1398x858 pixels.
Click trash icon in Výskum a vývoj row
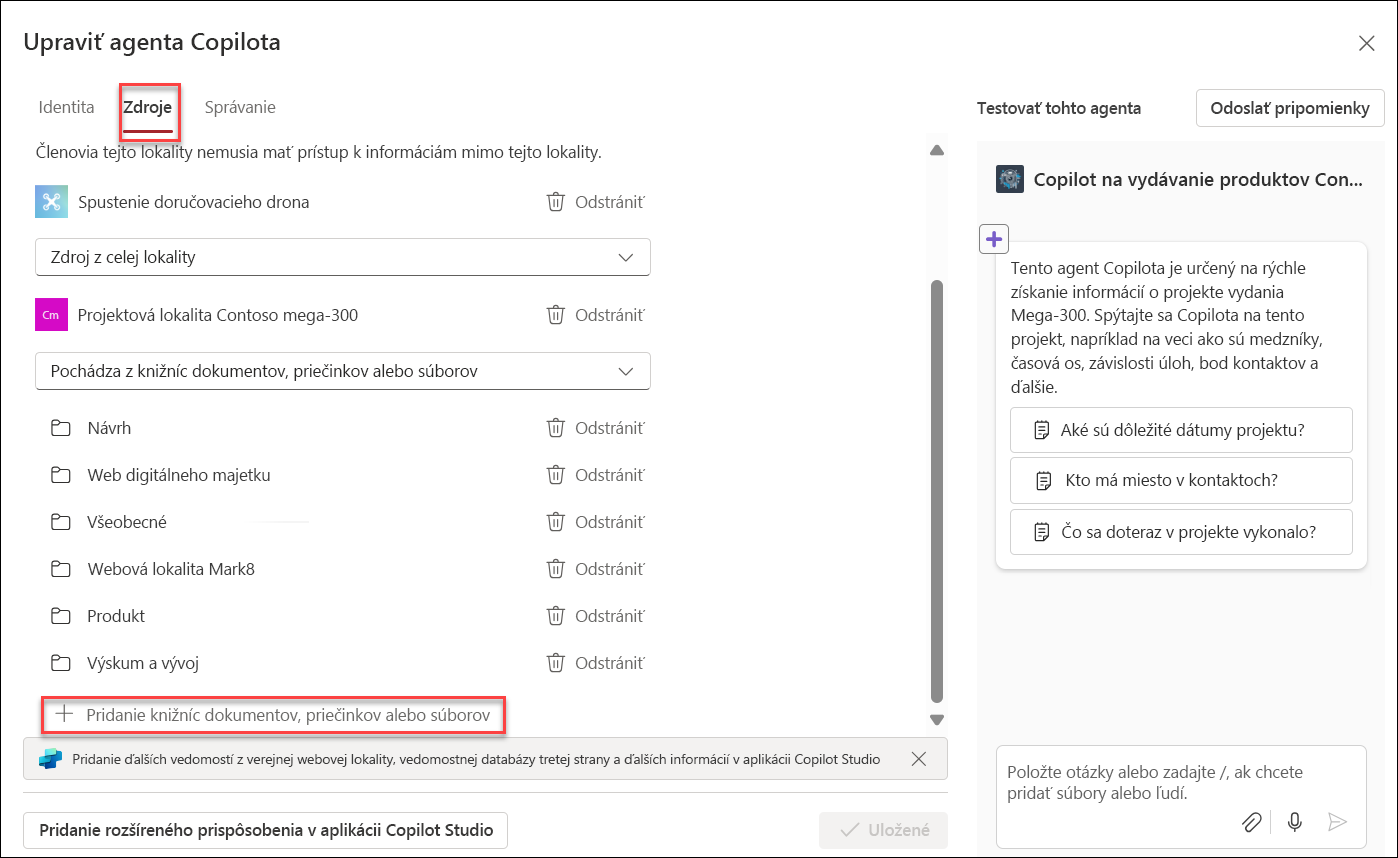[x=555, y=663]
